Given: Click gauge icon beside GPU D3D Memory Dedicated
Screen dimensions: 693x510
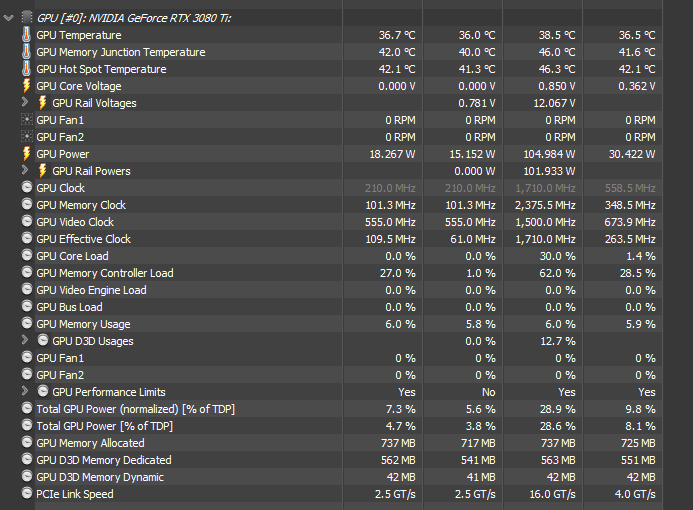Looking at the screenshot, I should tap(27, 459).
